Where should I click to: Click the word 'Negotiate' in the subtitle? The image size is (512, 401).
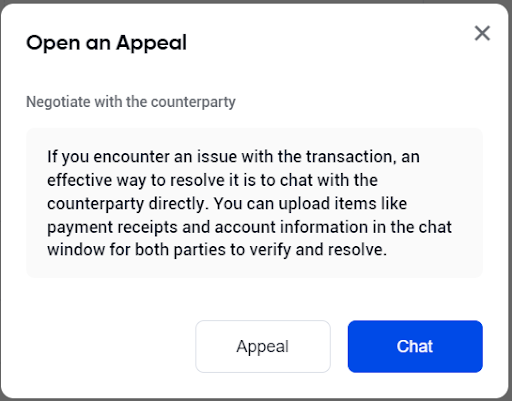(58, 102)
